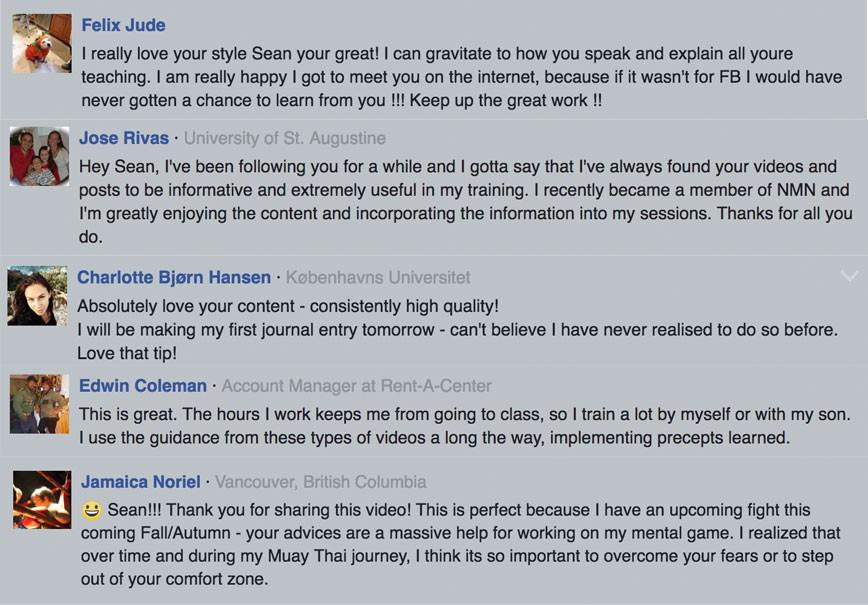The height and width of the screenshot is (605, 868).
Task: Click the smiley emoji in Jamaica's comment
Action: pyautogui.click(x=91, y=510)
